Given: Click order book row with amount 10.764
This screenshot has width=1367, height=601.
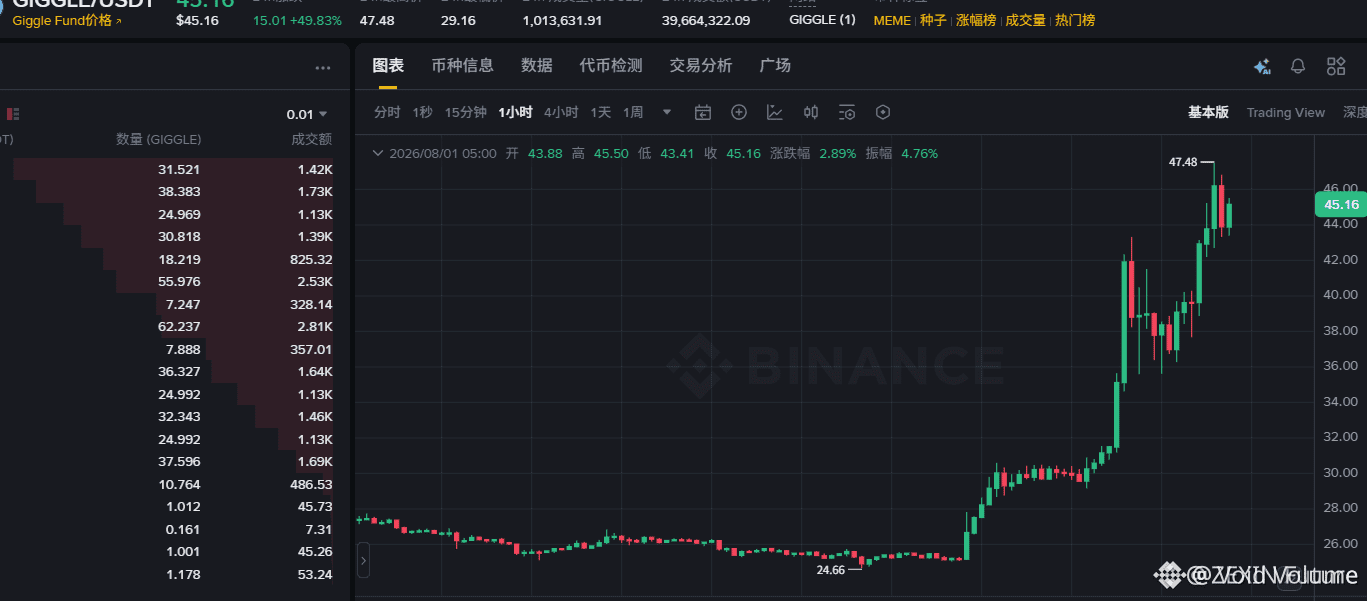Looking at the screenshot, I should (x=167, y=484).
